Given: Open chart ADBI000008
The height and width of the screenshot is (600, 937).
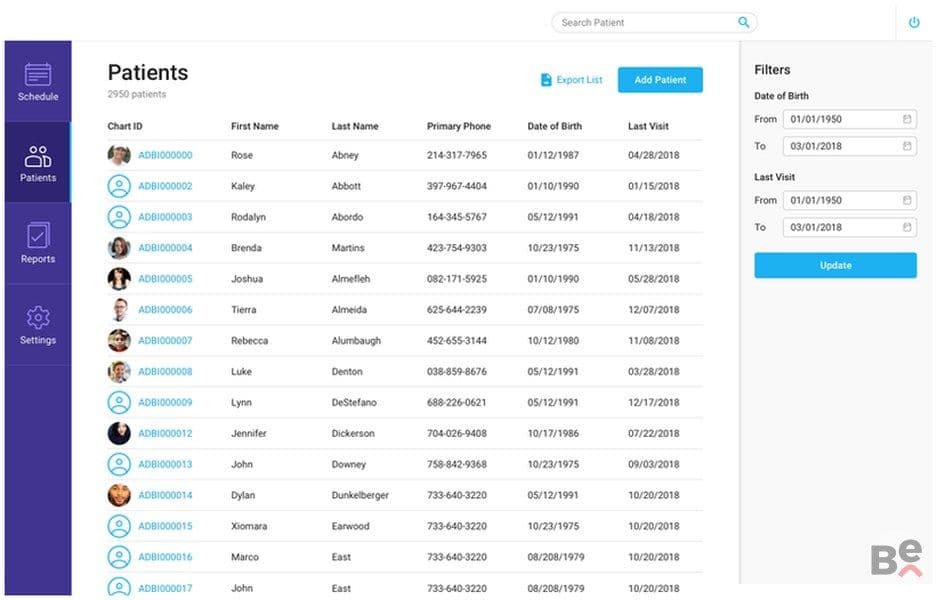Looking at the screenshot, I should [166, 372].
